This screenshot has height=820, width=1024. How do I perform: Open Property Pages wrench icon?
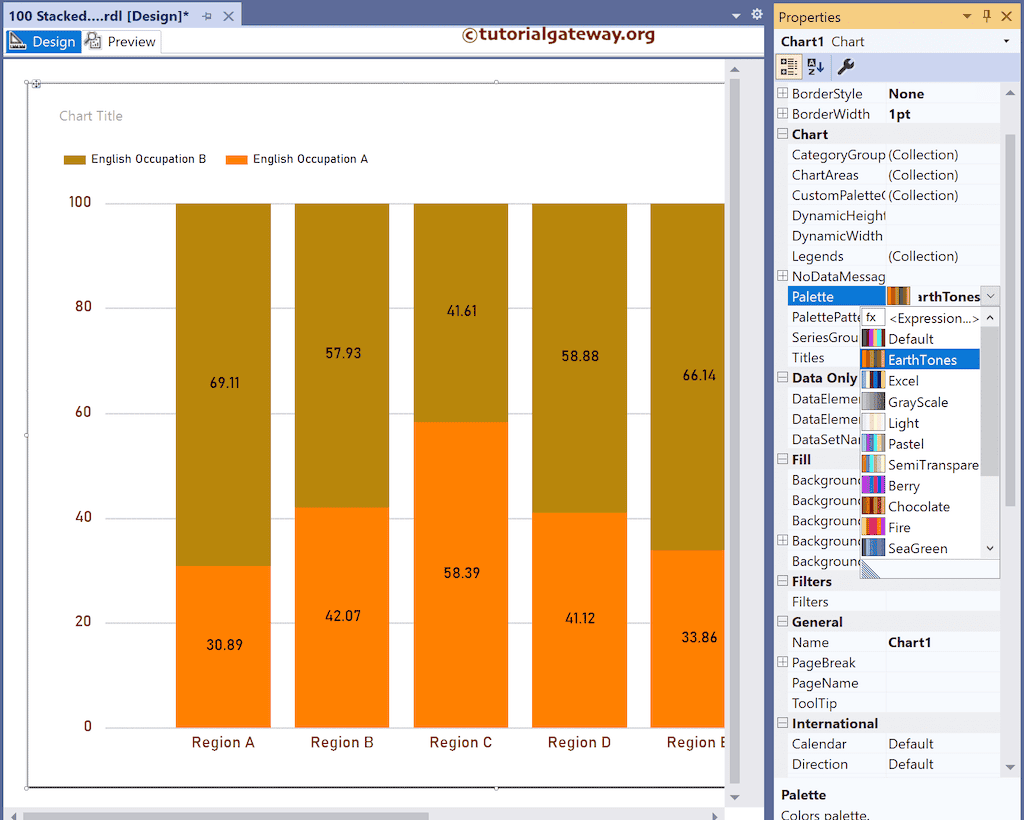pos(846,67)
